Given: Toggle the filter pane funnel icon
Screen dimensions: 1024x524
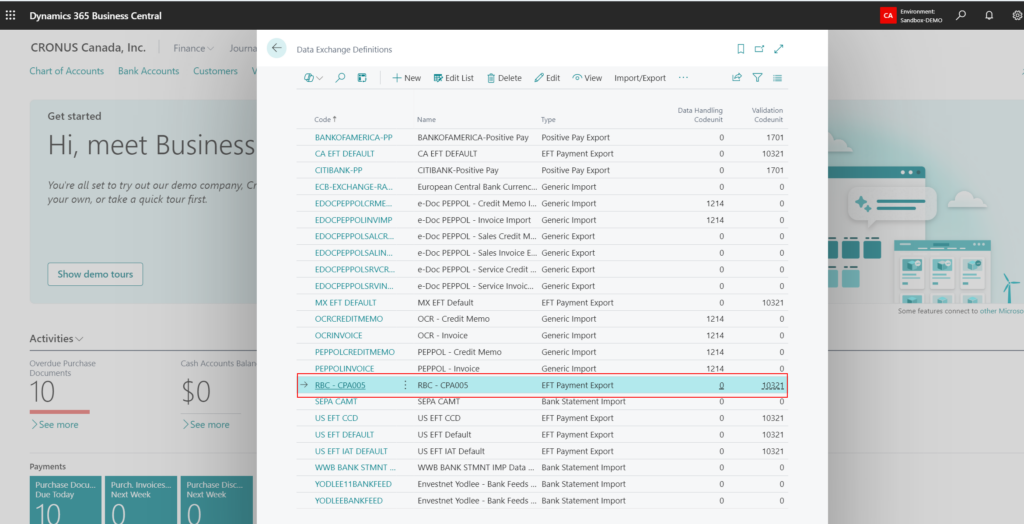Looking at the screenshot, I should [x=757, y=78].
